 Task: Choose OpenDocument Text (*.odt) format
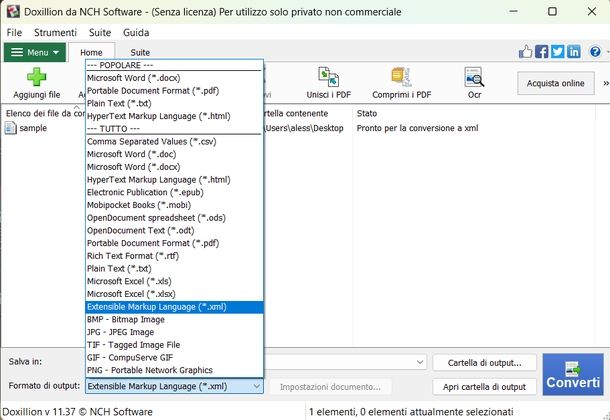tap(174, 230)
